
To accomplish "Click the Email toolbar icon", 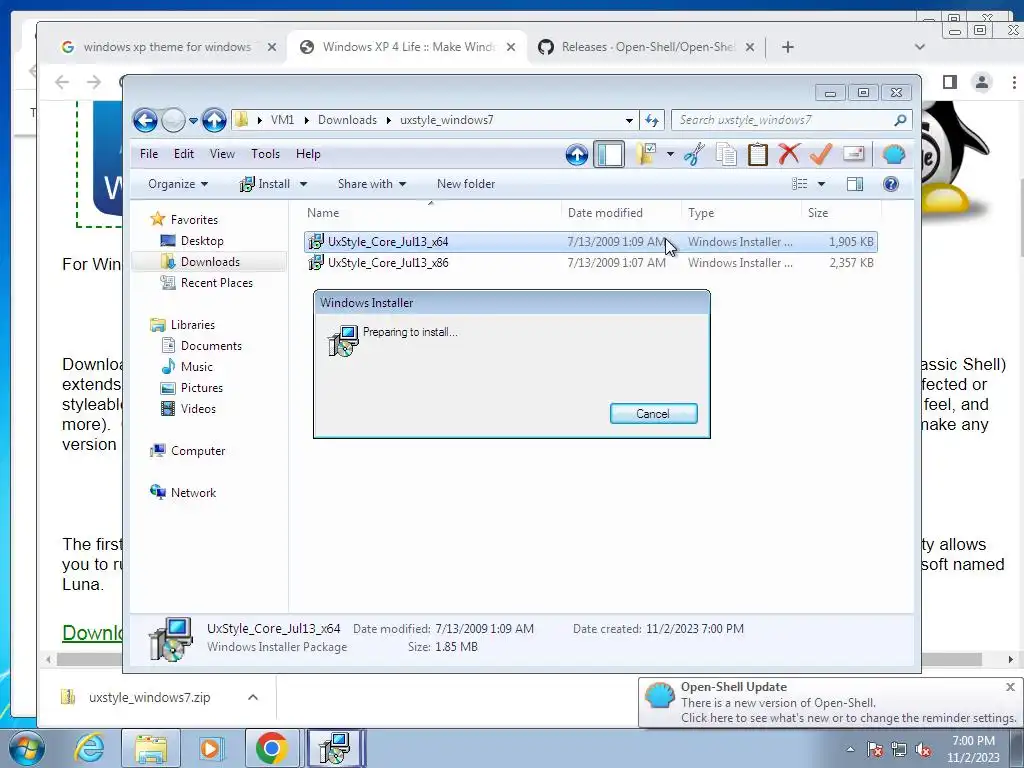I will coord(854,153).
